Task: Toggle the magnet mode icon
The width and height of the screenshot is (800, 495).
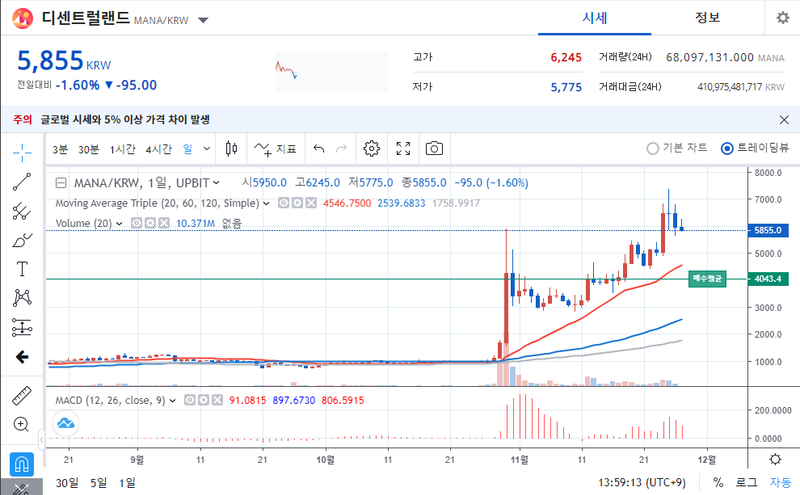Action: (21, 464)
